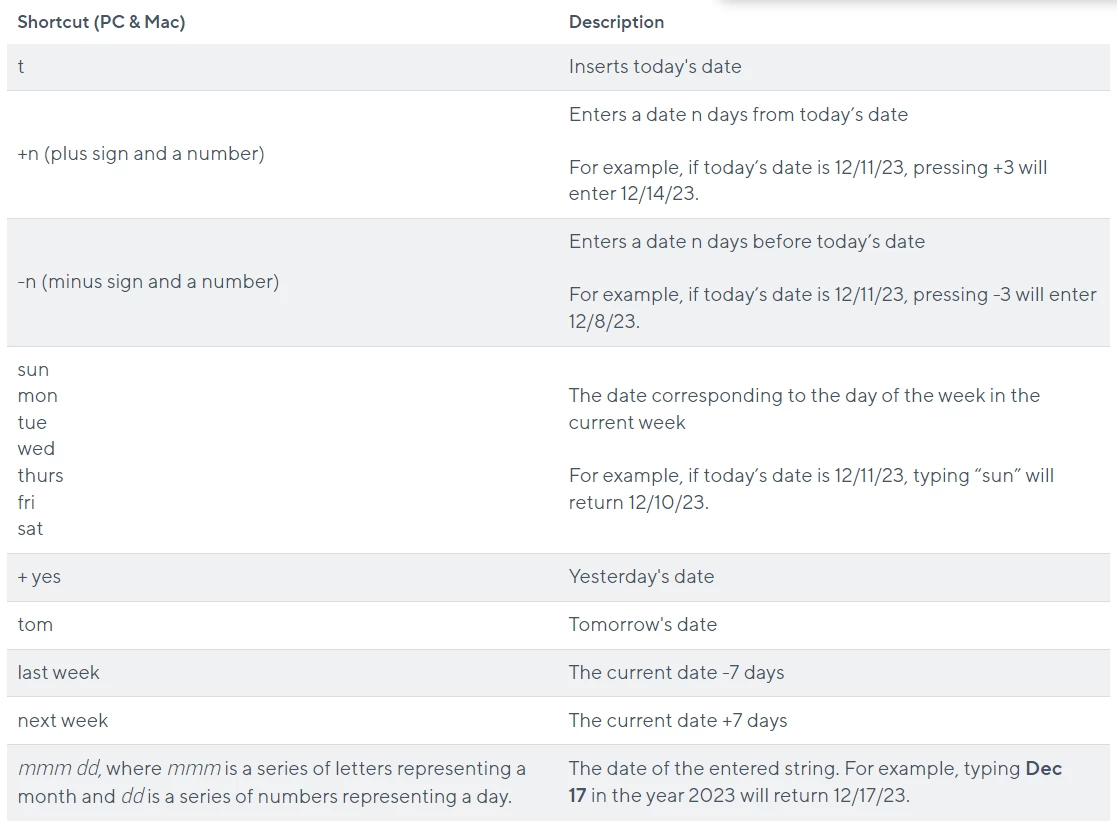The height and width of the screenshot is (826, 1117).
Task: Click 'Yesterday's date' description
Action: 641,577
